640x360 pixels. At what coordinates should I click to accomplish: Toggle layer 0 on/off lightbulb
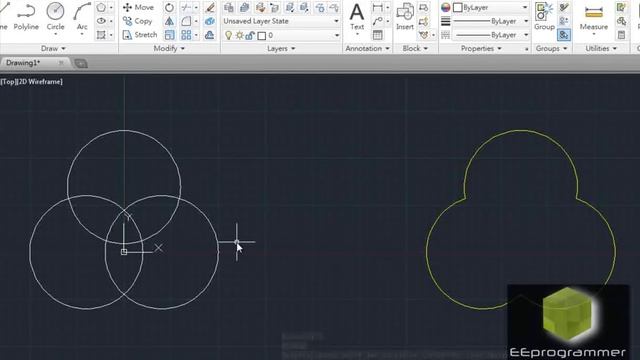click(229, 36)
